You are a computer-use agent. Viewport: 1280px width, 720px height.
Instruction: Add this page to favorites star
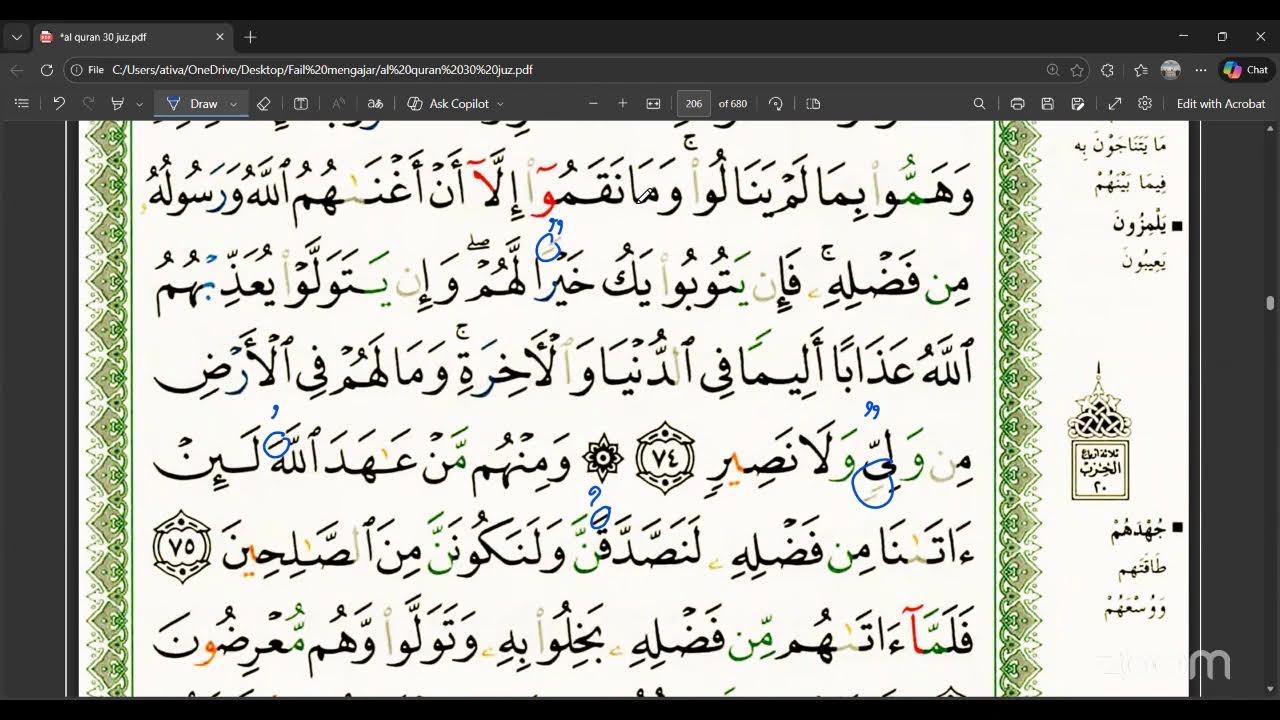pos(1077,70)
